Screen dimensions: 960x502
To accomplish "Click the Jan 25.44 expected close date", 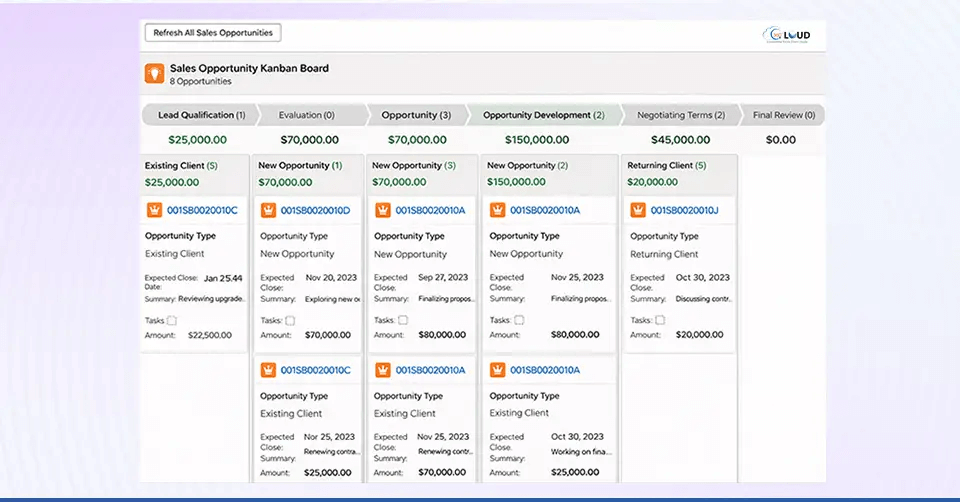I will (223, 278).
